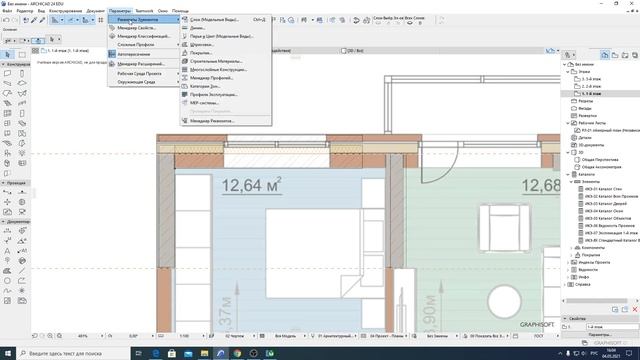Select the Roof tool
Image resolution: width=640 pixels, height=360 pixels.
7,93
